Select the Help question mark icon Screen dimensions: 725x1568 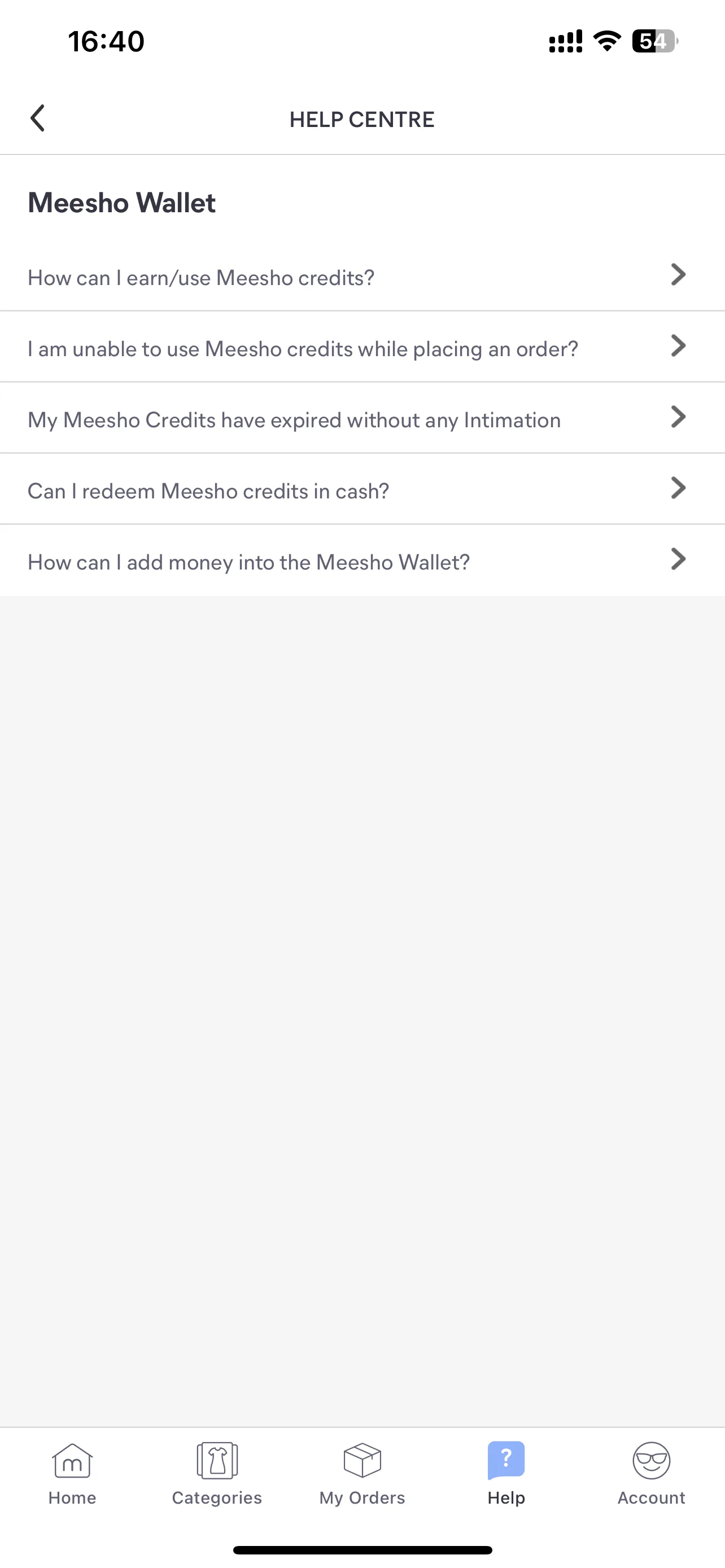(x=506, y=1460)
